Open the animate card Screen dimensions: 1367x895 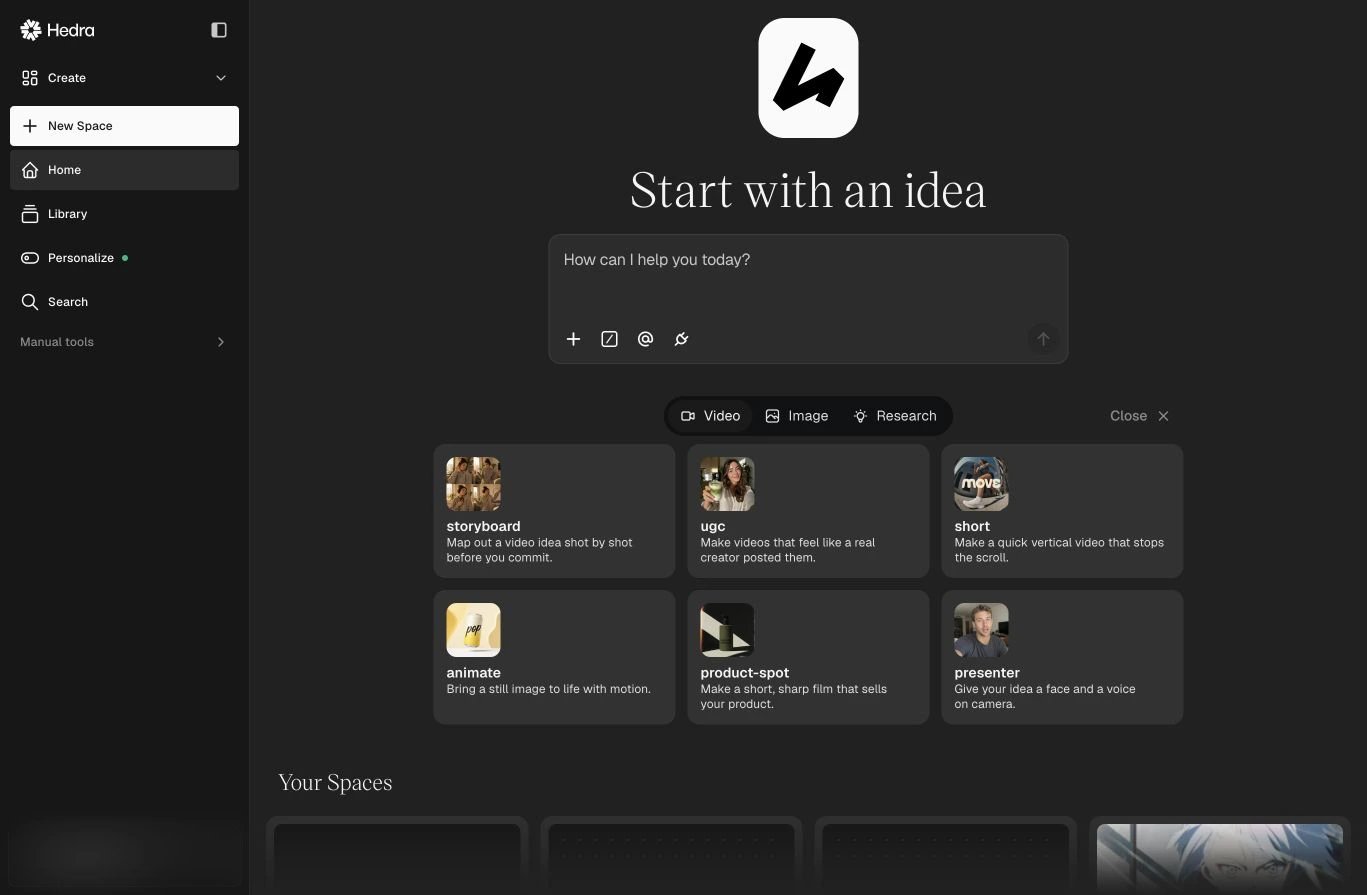click(x=554, y=657)
